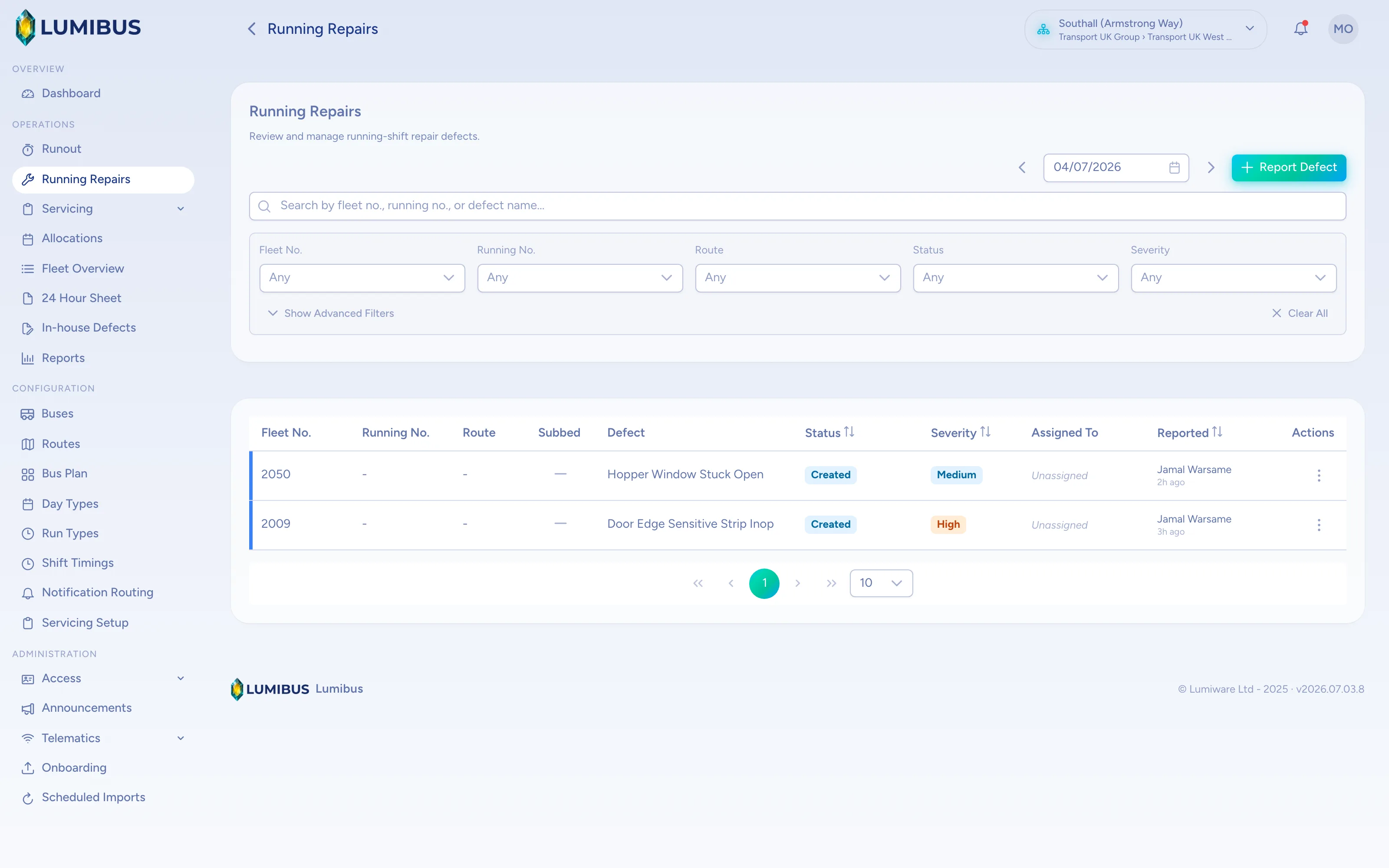The height and width of the screenshot is (868, 1389).
Task: Click the Door Edge Sensitive Strip Inop defect
Action: pos(691,524)
